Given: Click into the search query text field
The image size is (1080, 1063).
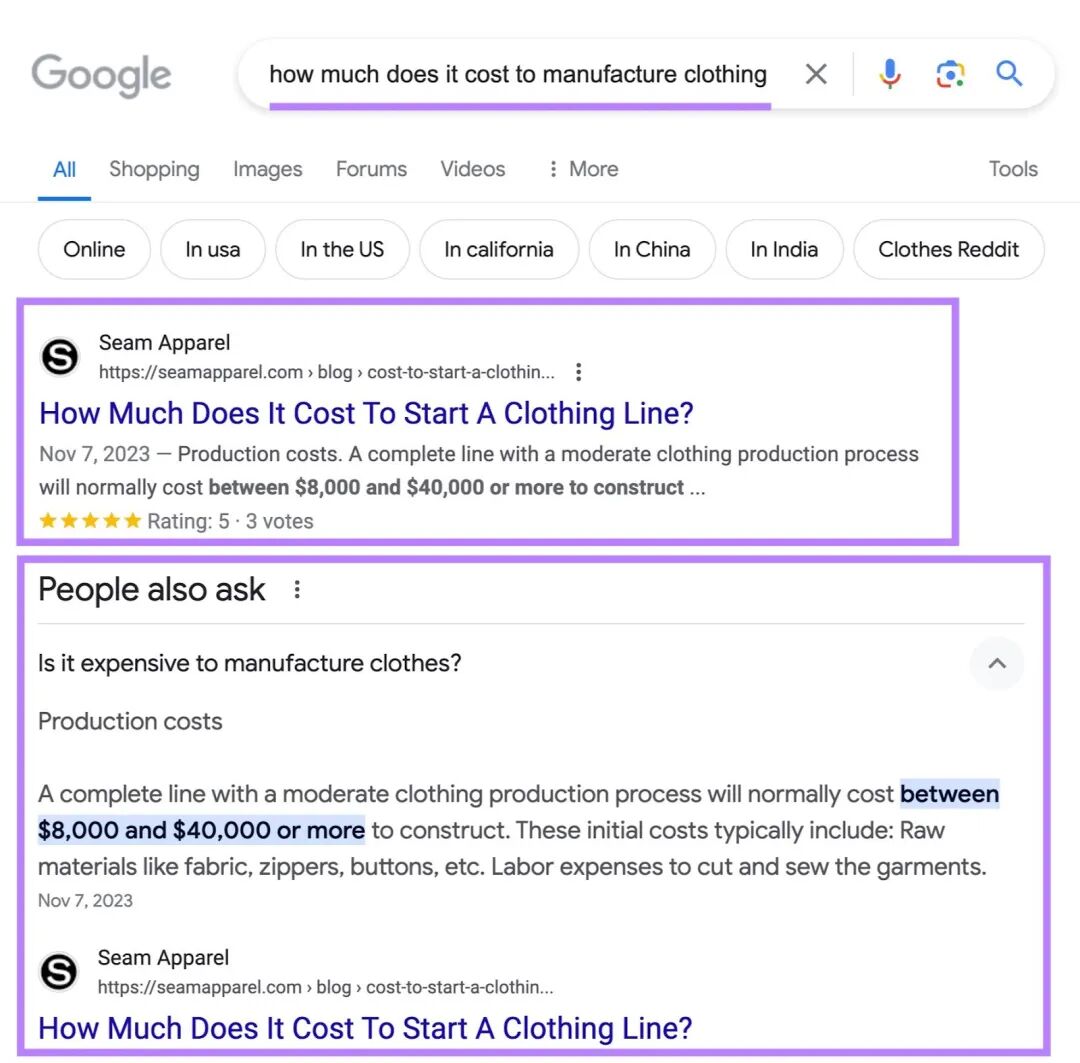Looking at the screenshot, I should coord(518,74).
